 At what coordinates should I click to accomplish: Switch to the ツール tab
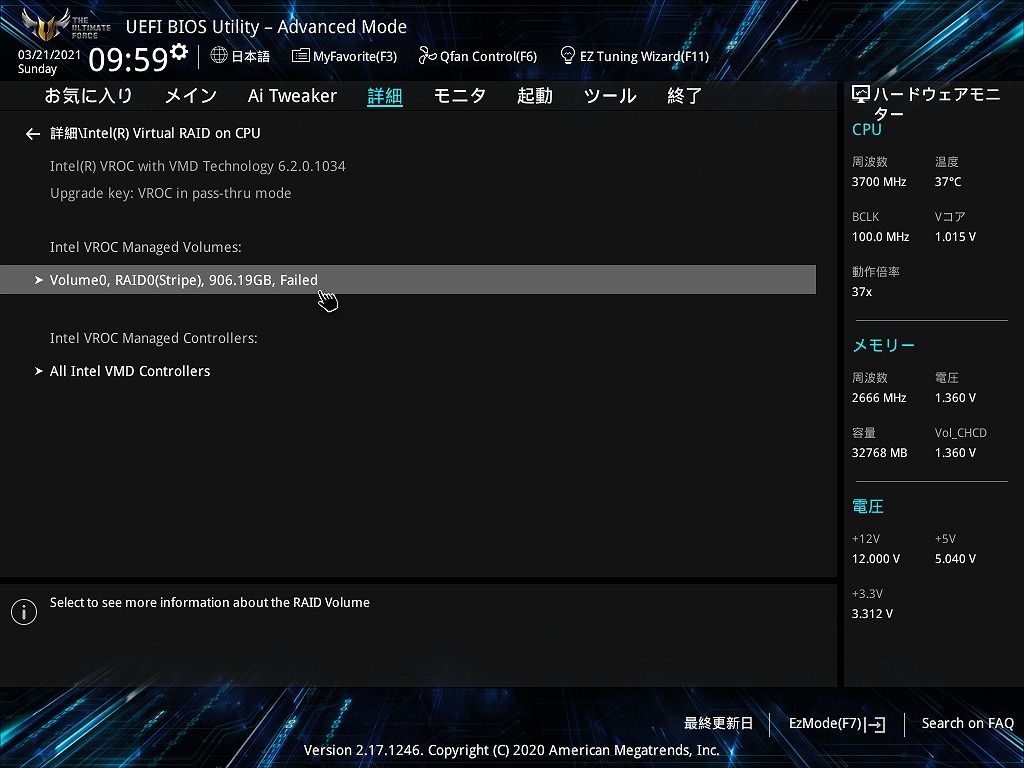tap(610, 96)
